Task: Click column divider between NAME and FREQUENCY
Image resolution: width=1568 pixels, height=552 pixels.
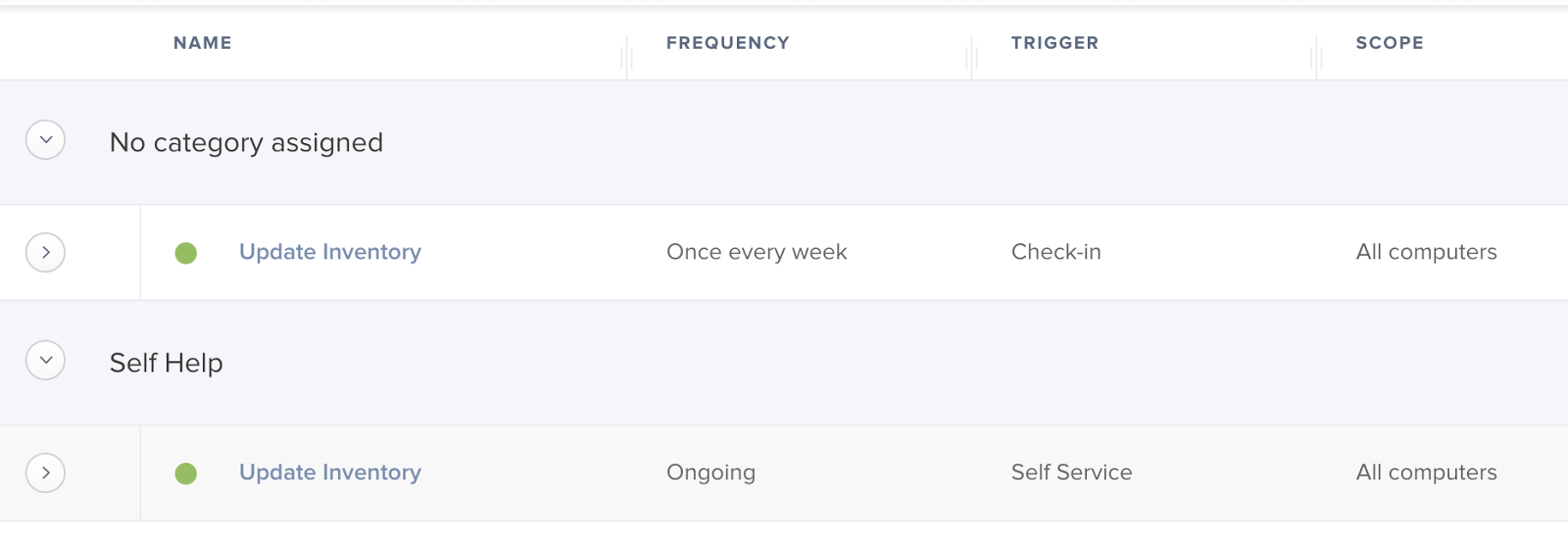Action: tap(627, 55)
